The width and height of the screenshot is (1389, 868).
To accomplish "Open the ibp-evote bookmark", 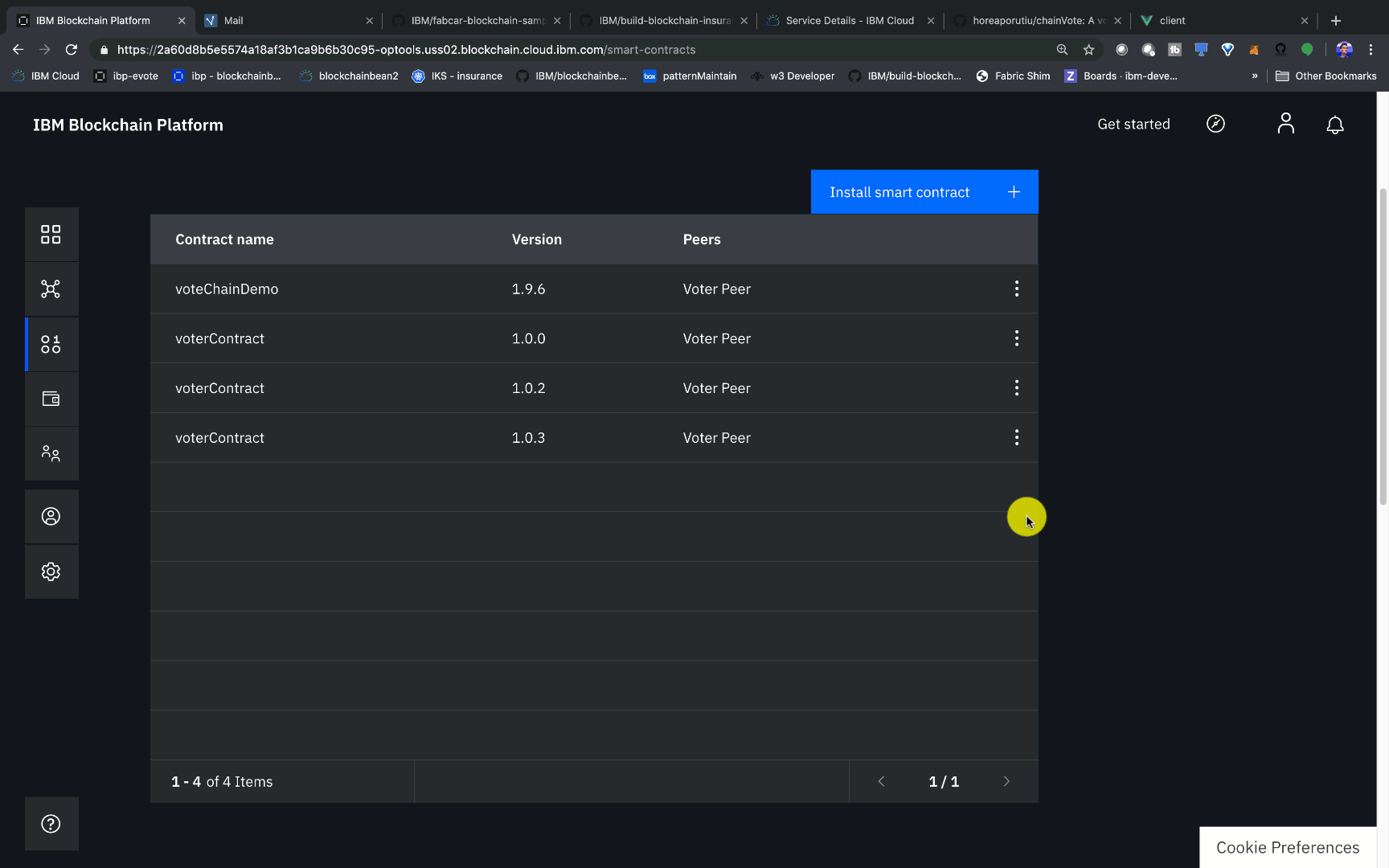I will click(126, 76).
